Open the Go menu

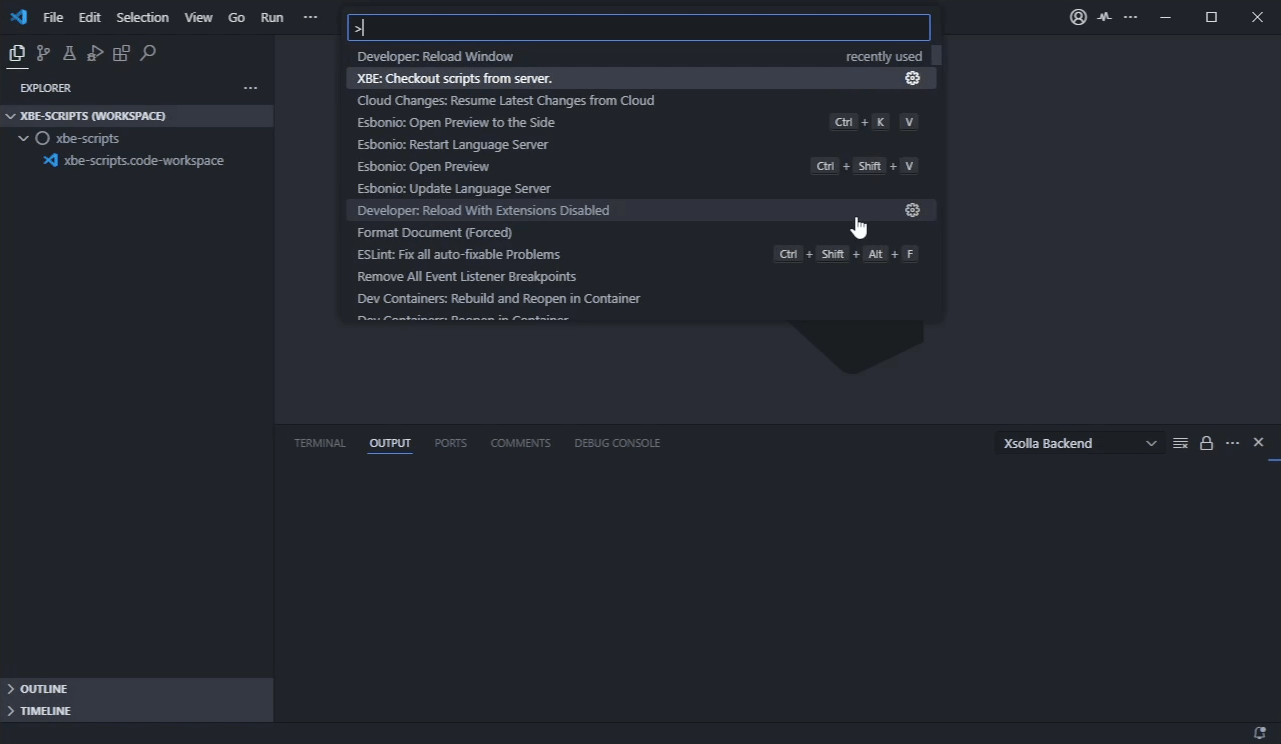pyautogui.click(x=236, y=17)
